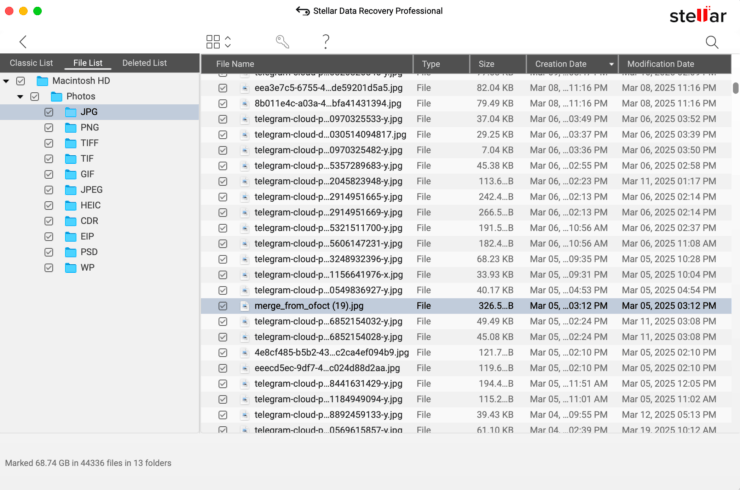This screenshot has width=740, height=490.
Task: Toggle the Macintosh HD checkbox
Action: (x=21, y=81)
